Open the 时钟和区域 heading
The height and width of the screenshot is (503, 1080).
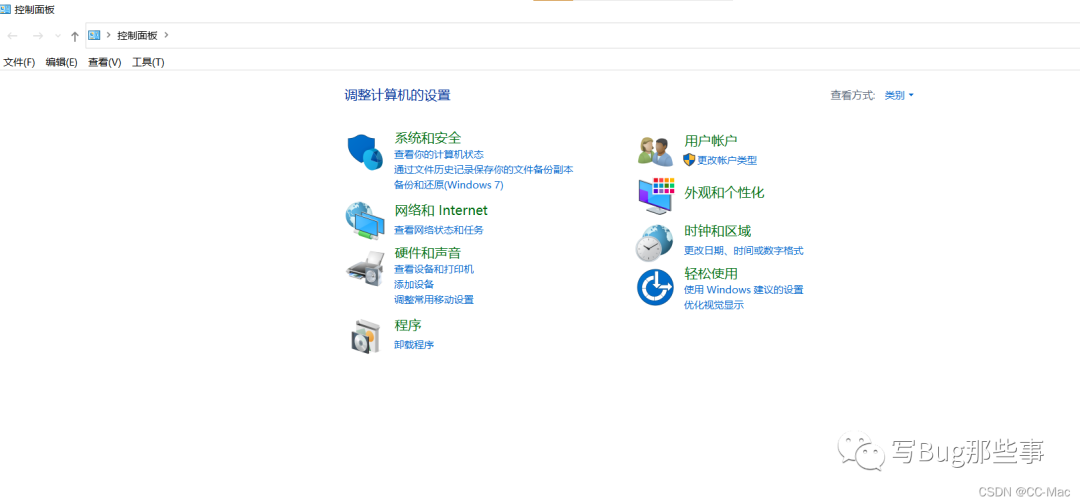pyautogui.click(x=717, y=231)
